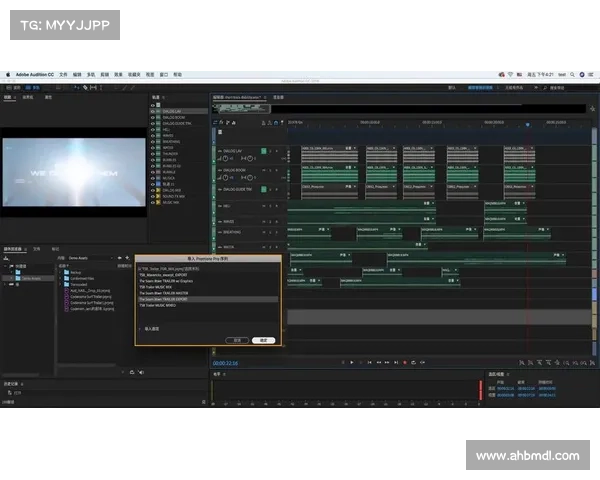600x480 pixels.
Task: Click the rightmost timeline zoom icon
Action: point(592,362)
